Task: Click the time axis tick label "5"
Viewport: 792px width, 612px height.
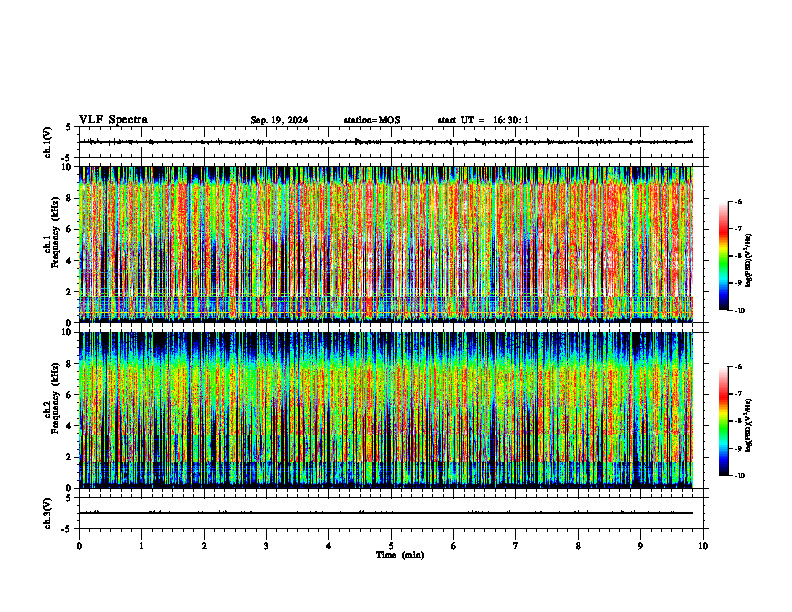Action: click(391, 546)
